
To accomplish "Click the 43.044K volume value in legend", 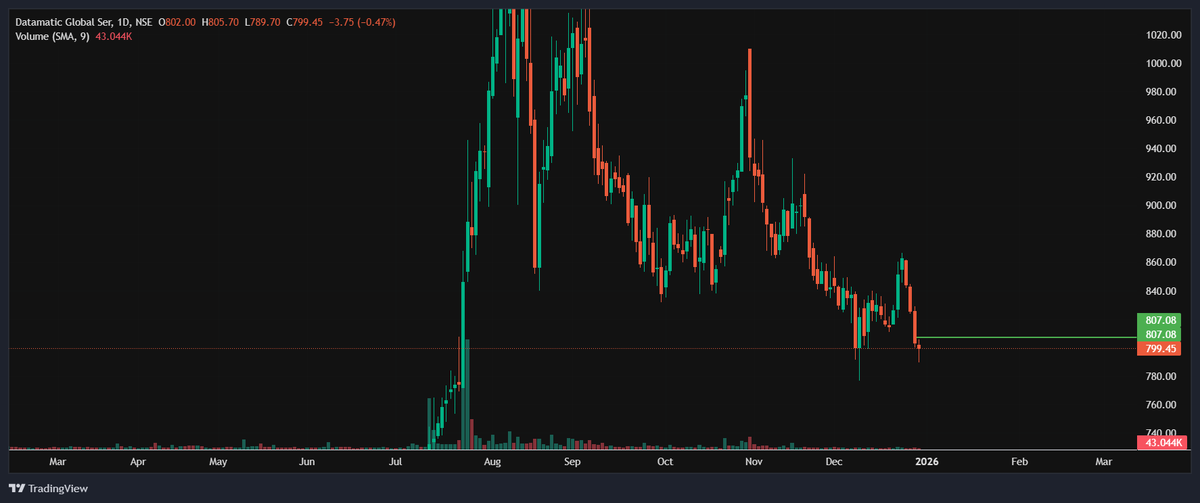I will [x=115, y=37].
